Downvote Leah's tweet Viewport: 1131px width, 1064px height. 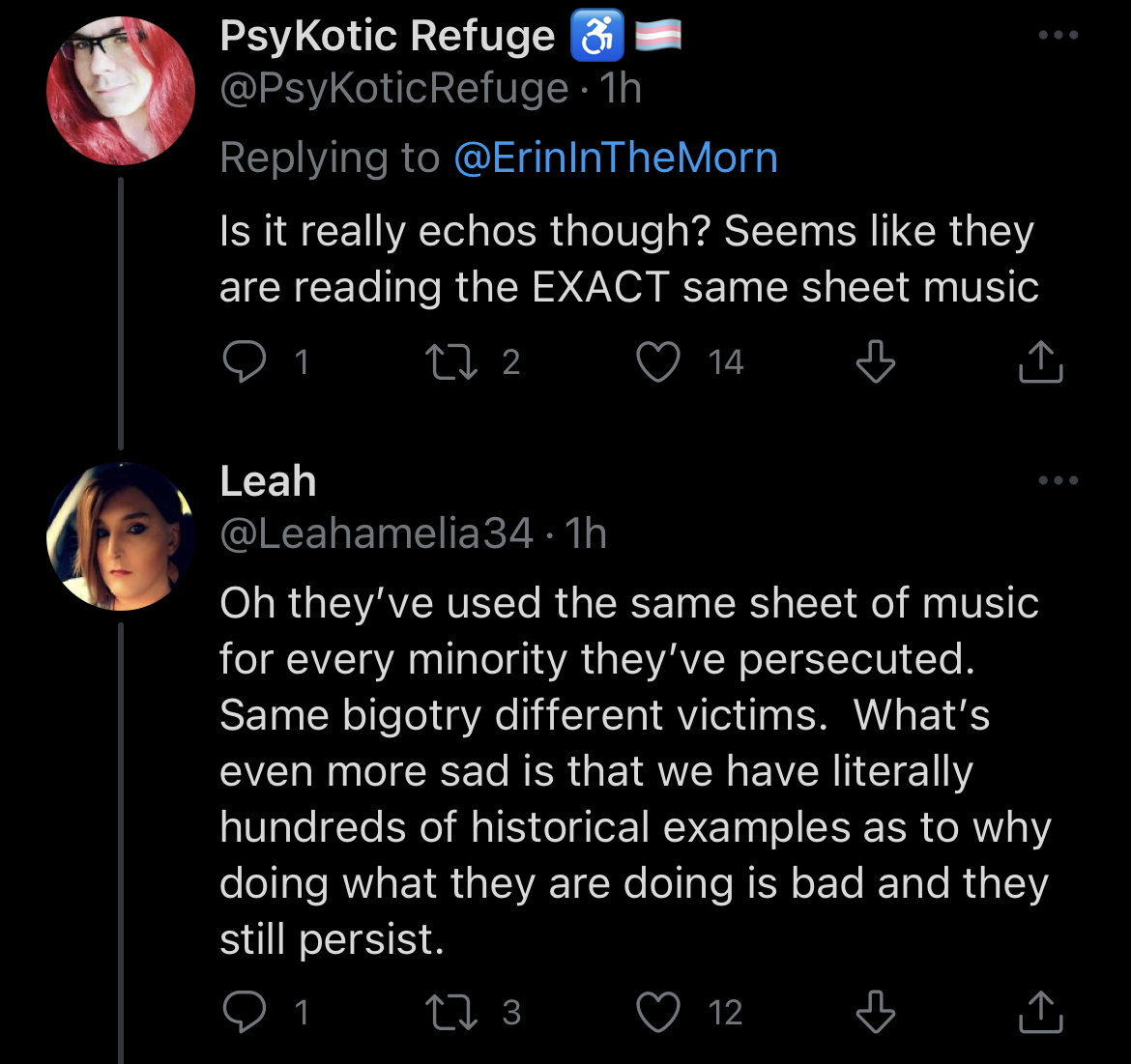(x=876, y=1012)
